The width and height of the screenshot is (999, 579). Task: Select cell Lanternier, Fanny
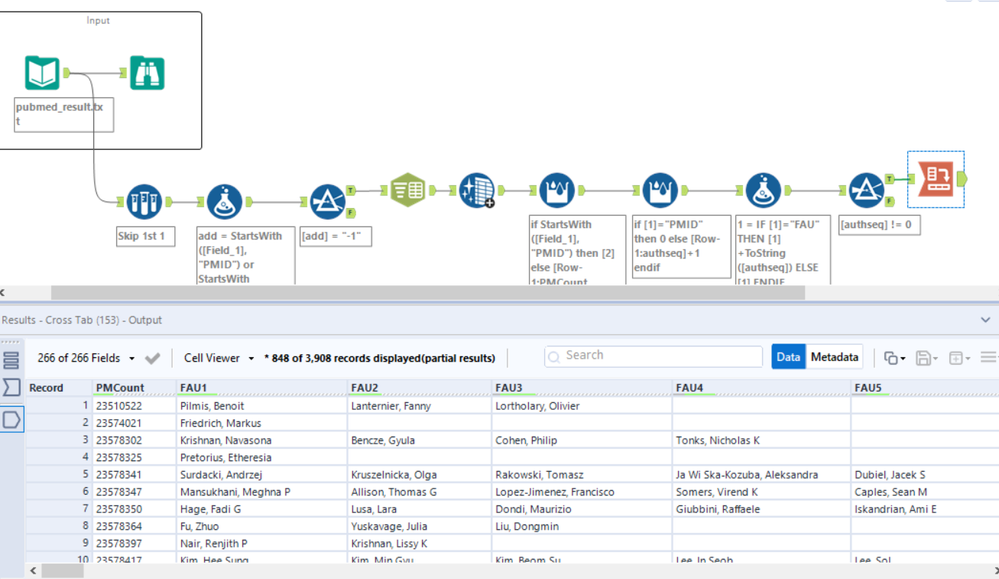click(x=419, y=406)
